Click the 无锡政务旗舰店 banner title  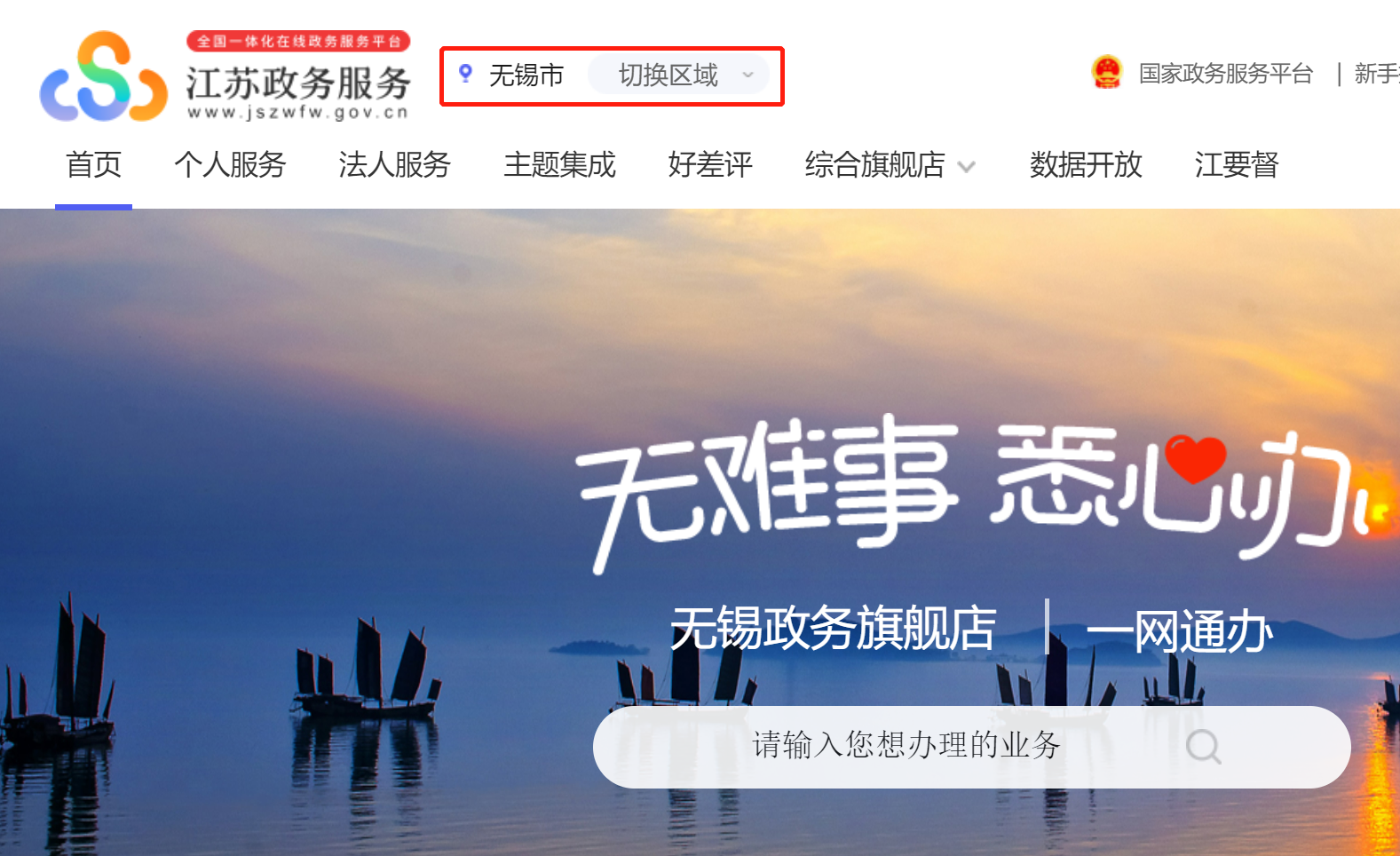tap(834, 629)
